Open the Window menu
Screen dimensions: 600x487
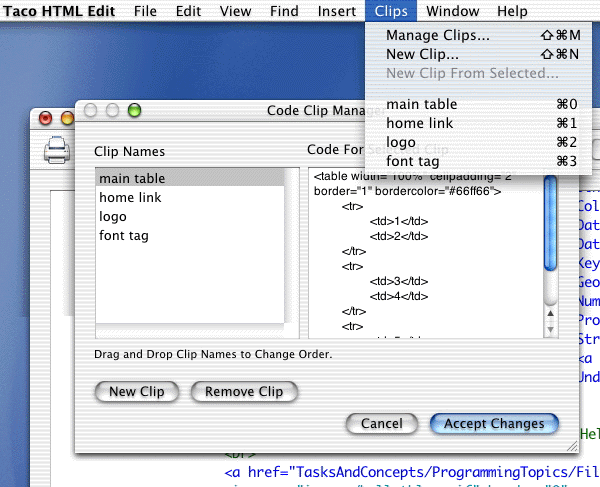[x=453, y=11]
